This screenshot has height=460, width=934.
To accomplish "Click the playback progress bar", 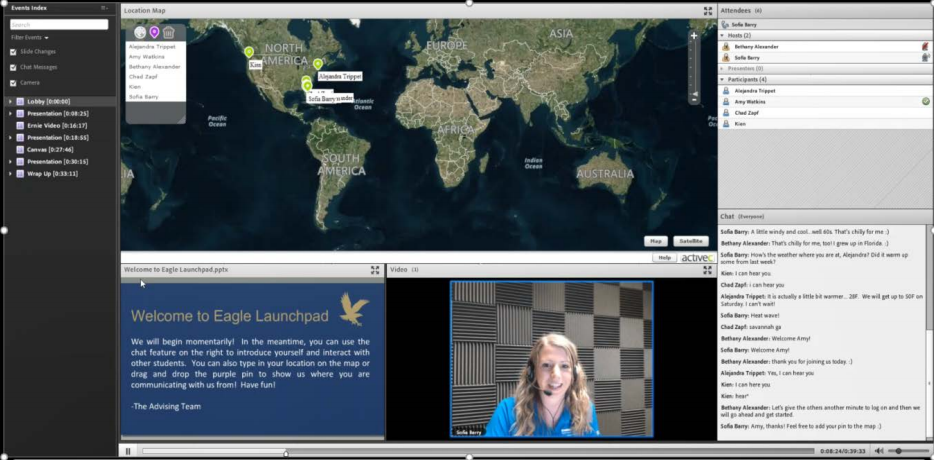I will tap(478, 451).
